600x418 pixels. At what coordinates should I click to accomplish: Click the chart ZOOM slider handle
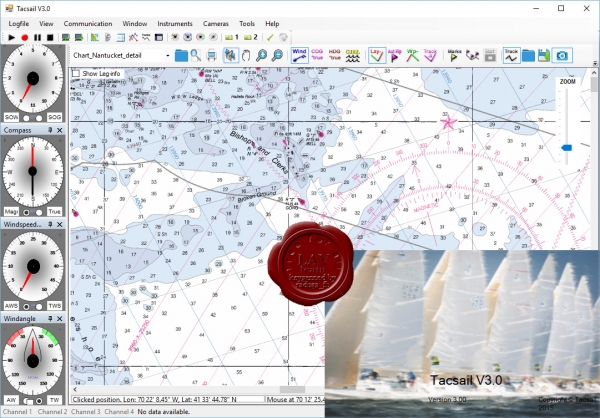coord(567,148)
